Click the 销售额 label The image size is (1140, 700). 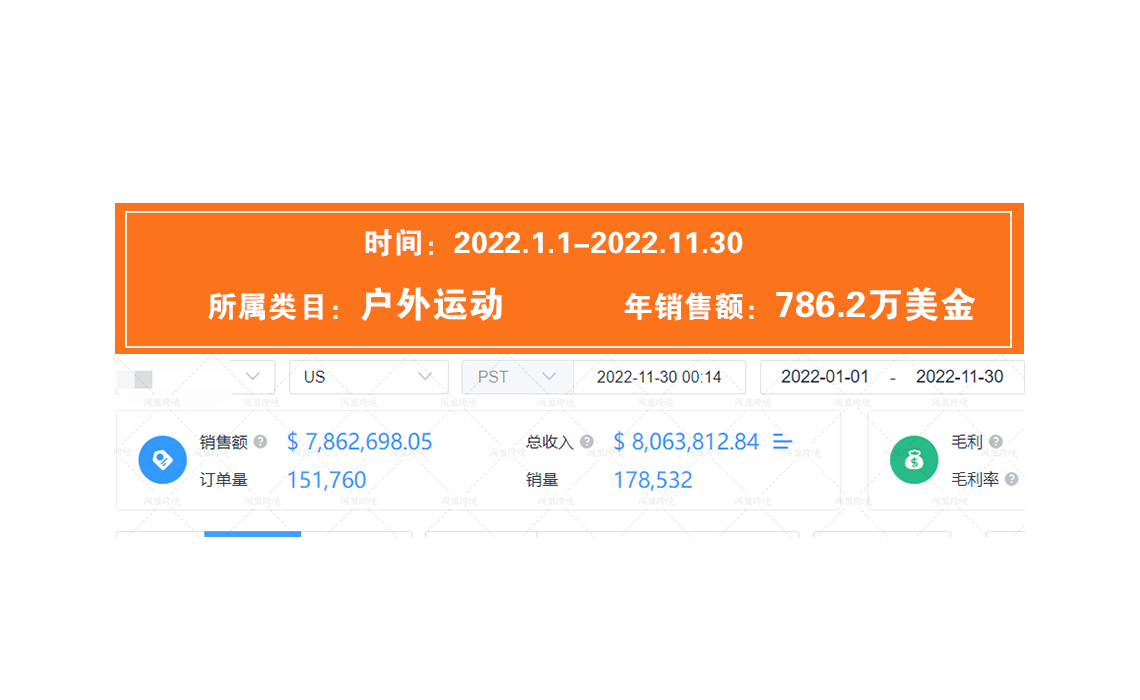(x=224, y=442)
